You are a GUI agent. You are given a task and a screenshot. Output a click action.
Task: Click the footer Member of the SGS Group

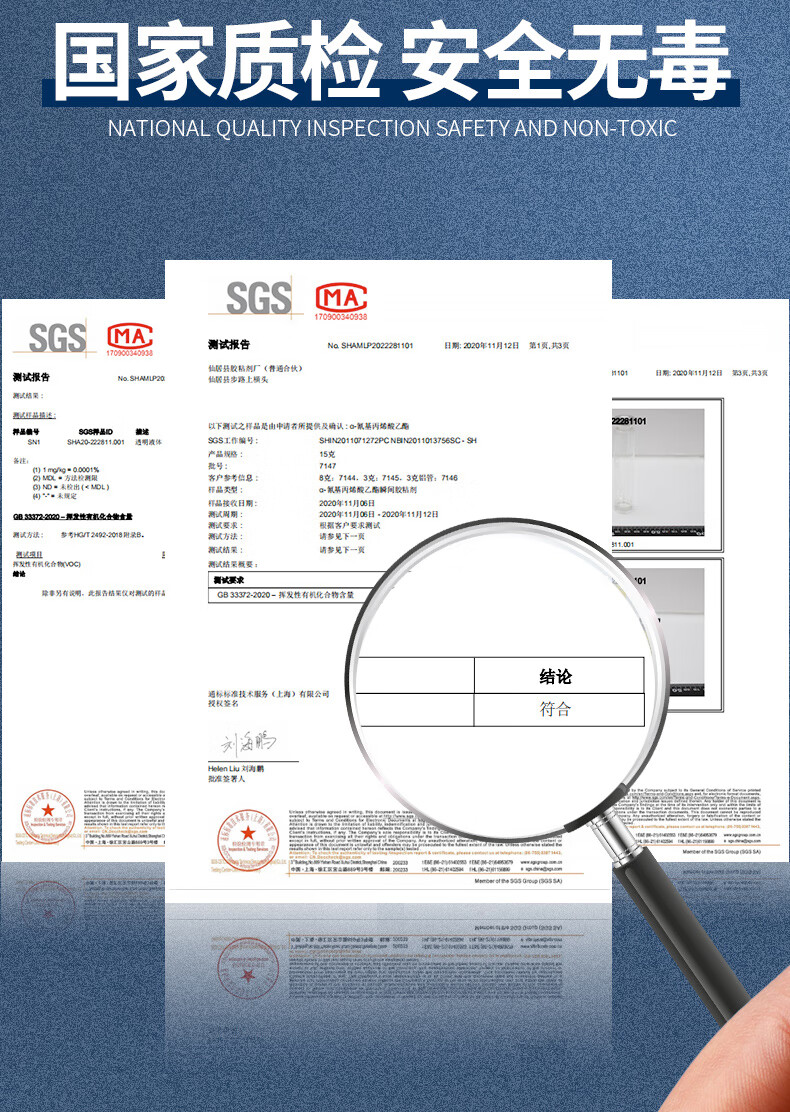[518, 881]
